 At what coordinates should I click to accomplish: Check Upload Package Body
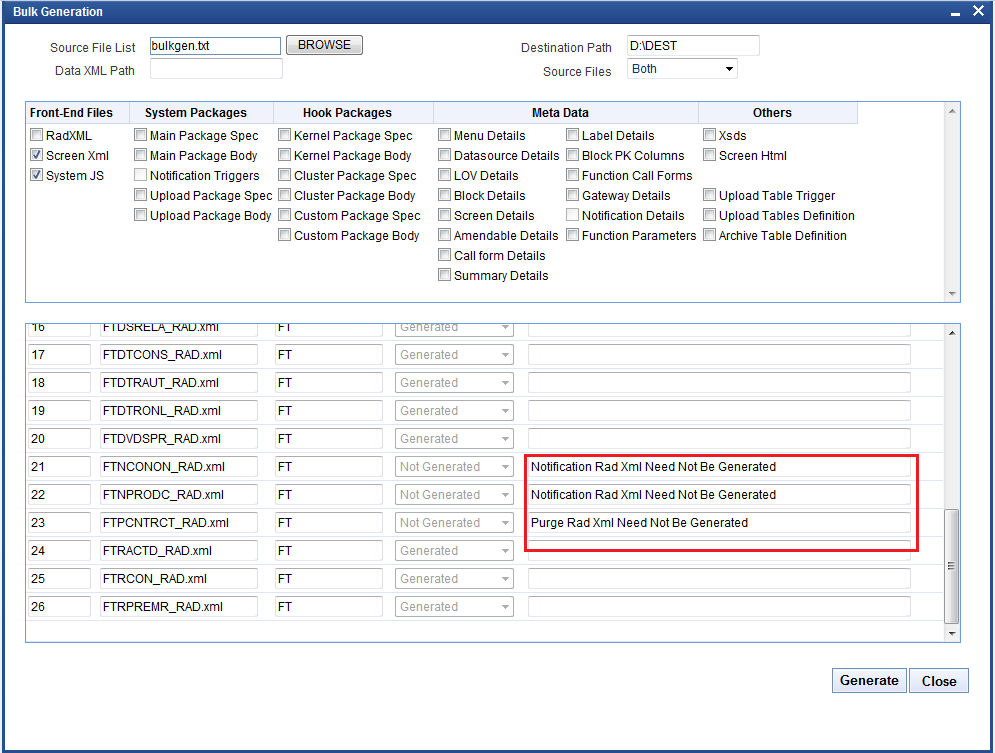141,215
